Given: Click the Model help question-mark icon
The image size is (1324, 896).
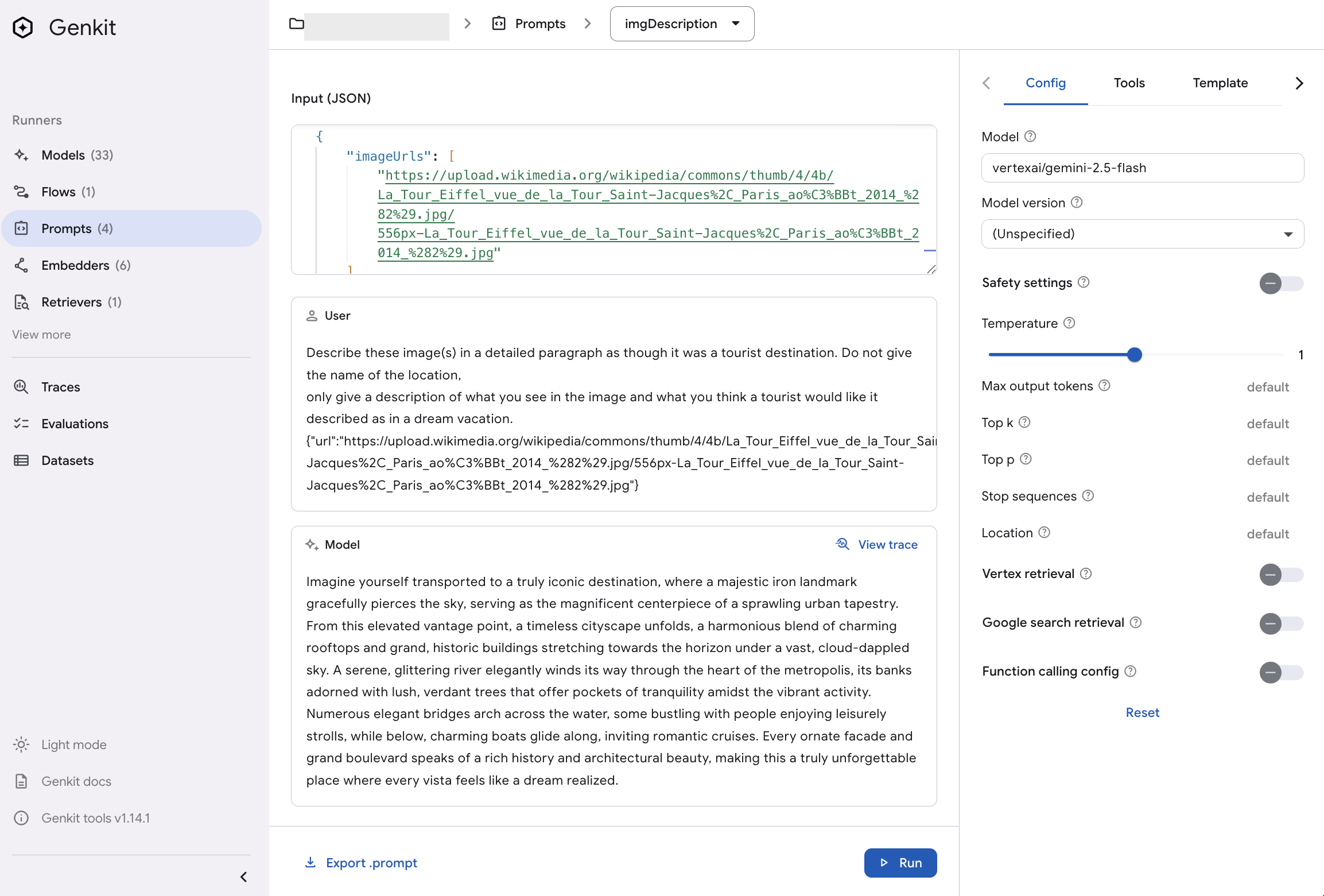Looking at the screenshot, I should [x=1030, y=137].
